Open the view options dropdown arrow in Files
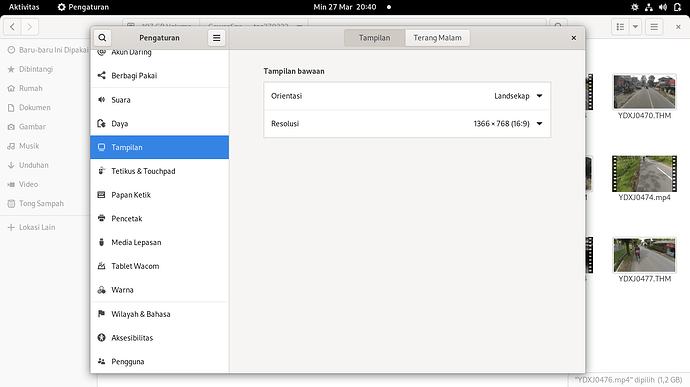Viewport: 690px width, 387px height. [x=635, y=27]
